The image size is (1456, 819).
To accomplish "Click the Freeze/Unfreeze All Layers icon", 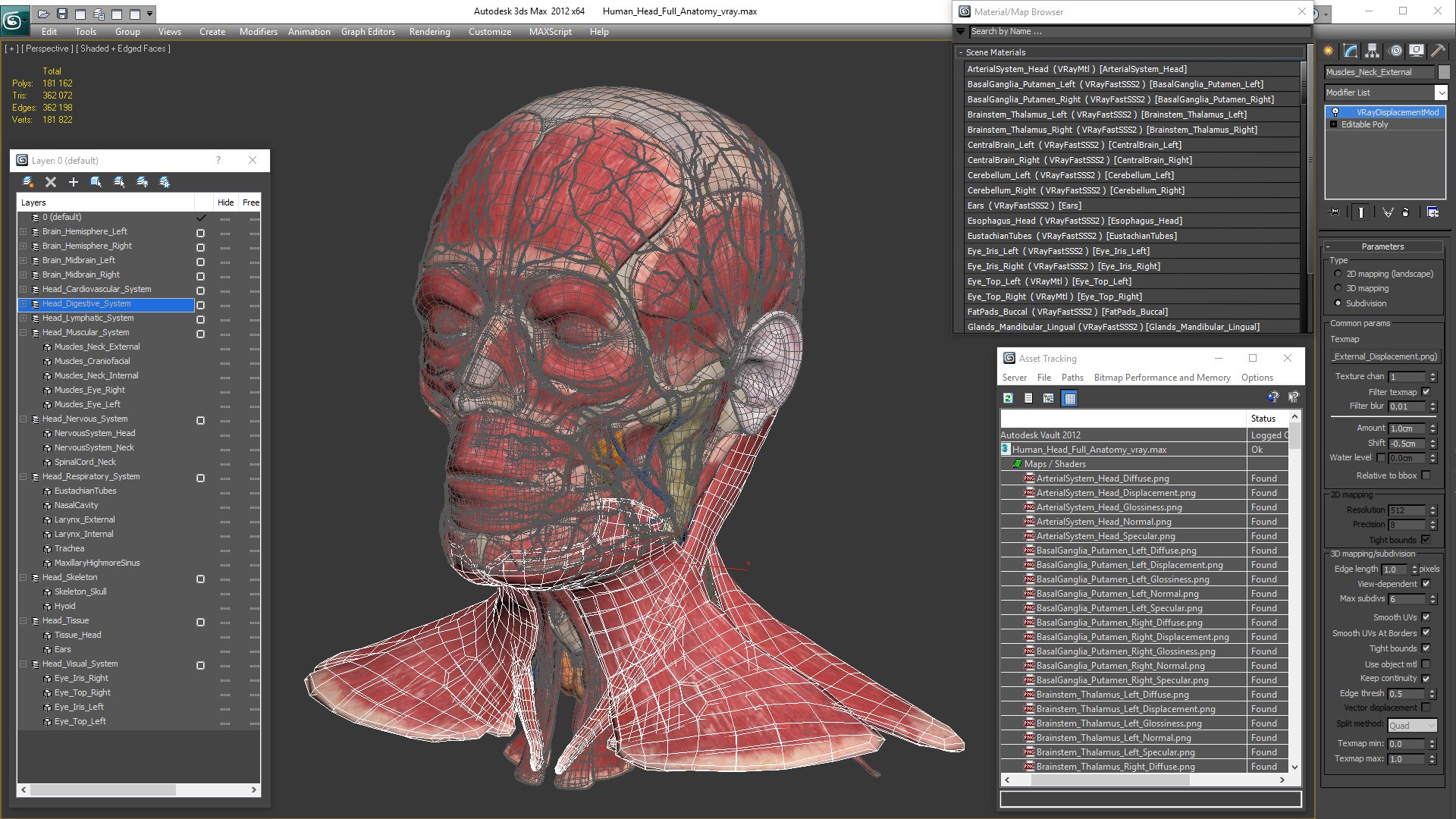I will (165, 182).
